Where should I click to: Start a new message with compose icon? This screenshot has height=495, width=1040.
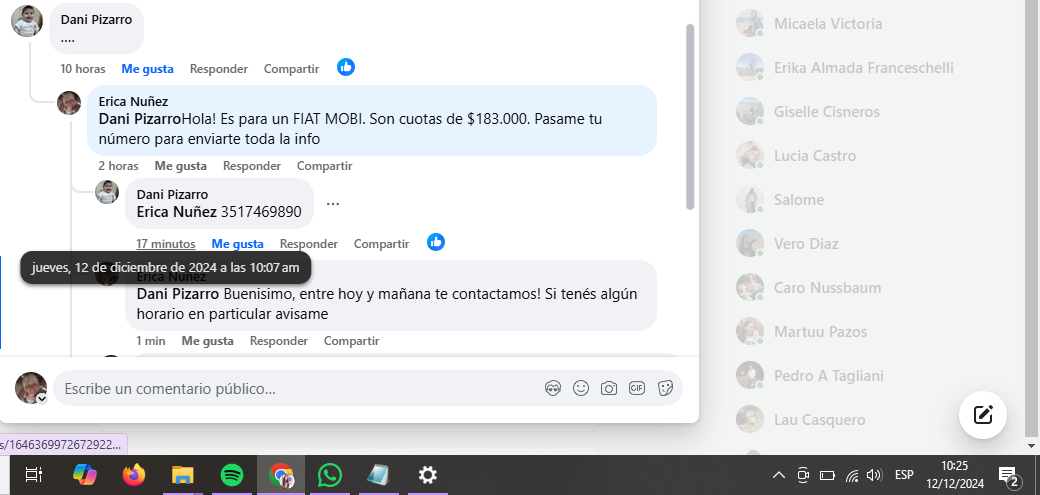click(983, 415)
